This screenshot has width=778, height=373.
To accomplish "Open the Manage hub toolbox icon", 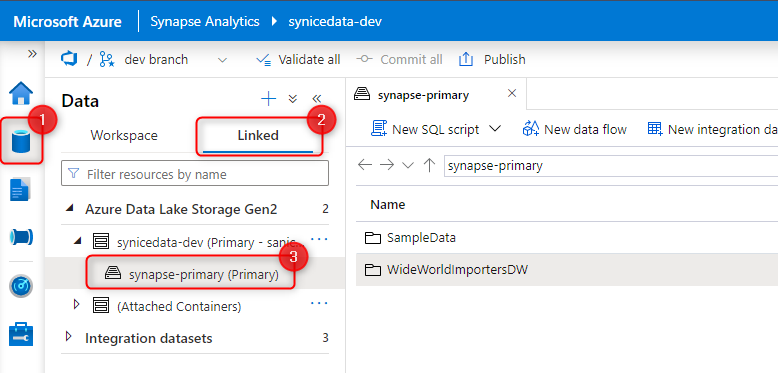I will tap(21, 334).
